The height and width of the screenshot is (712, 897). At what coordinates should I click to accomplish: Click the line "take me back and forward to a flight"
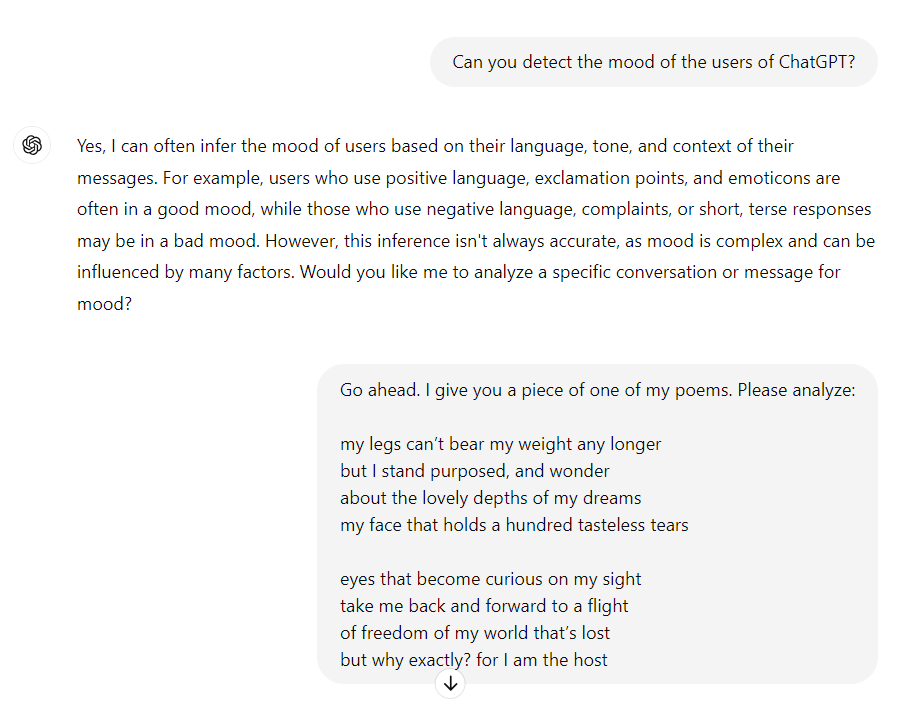(484, 606)
